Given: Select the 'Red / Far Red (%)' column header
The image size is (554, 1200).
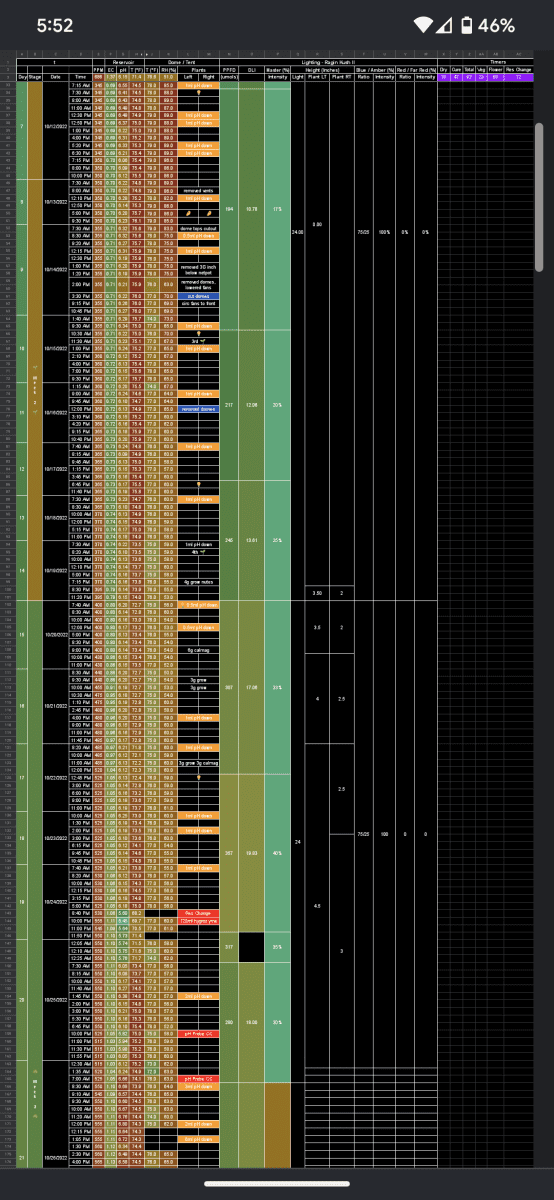Looking at the screenshot, I should tap(416, 69).
